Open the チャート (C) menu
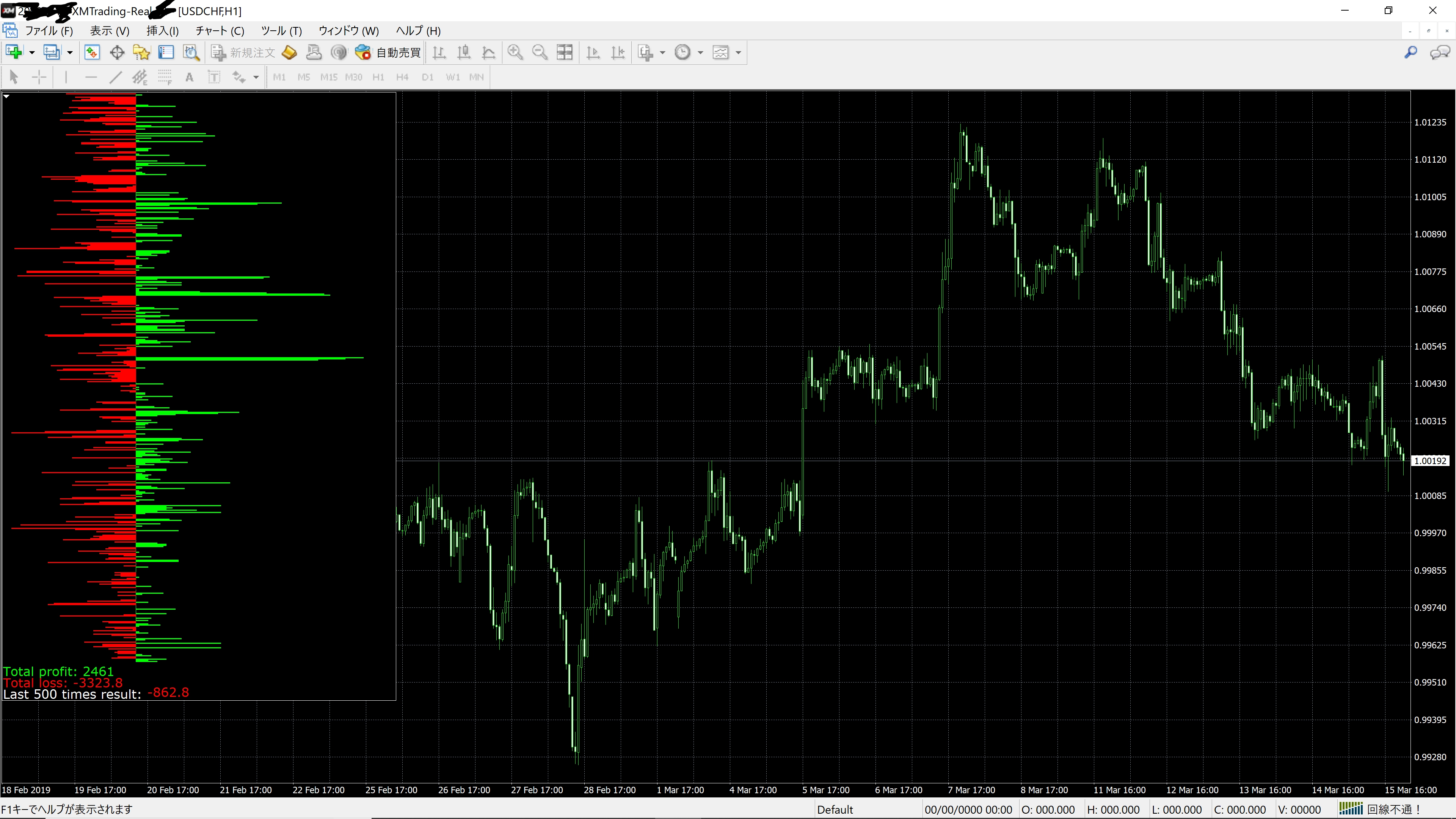Viewport: 1456px width, 819px height. coord(219,30)
